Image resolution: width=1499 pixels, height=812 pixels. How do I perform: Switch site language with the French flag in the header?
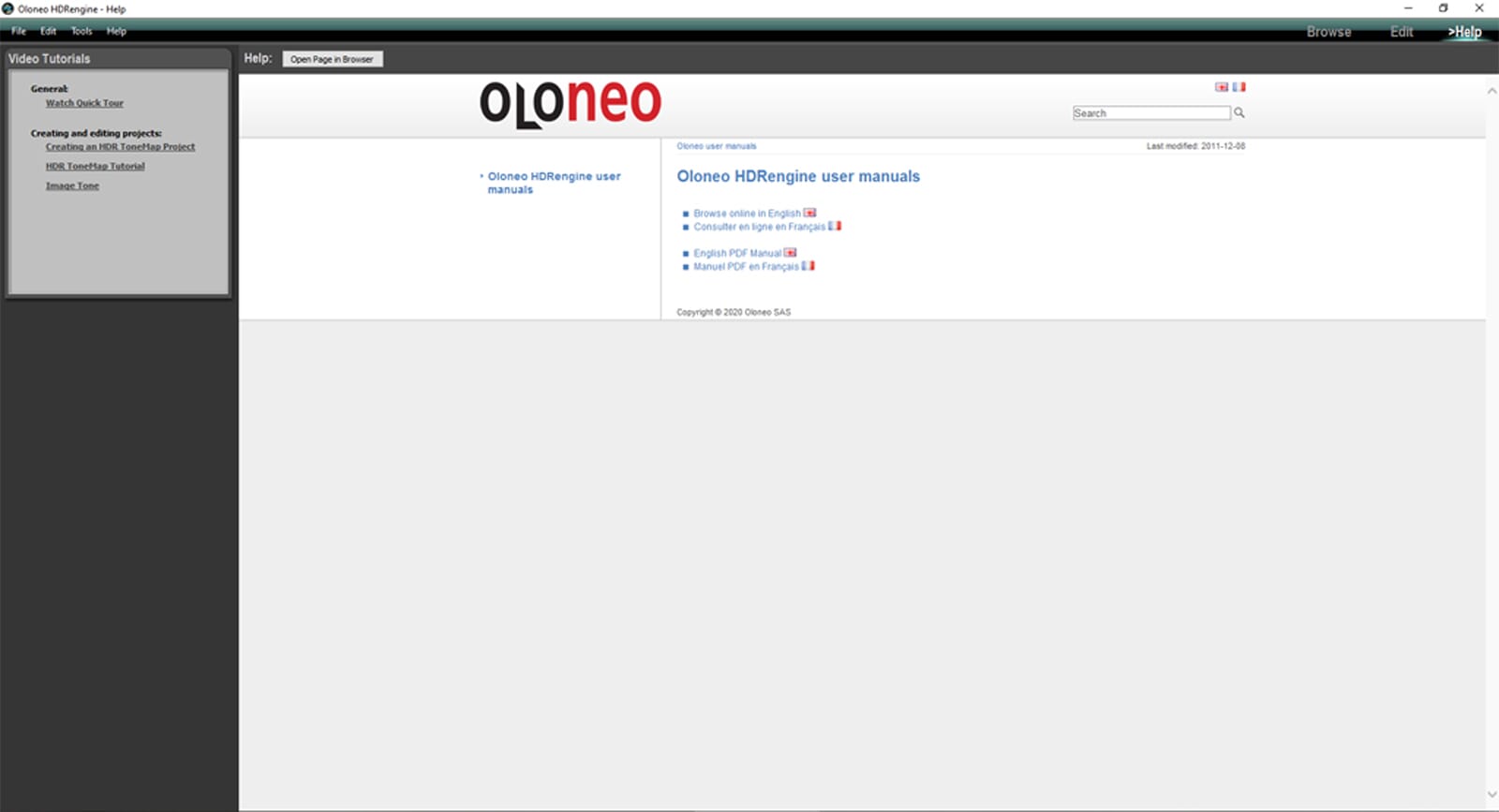point(1239,87)
